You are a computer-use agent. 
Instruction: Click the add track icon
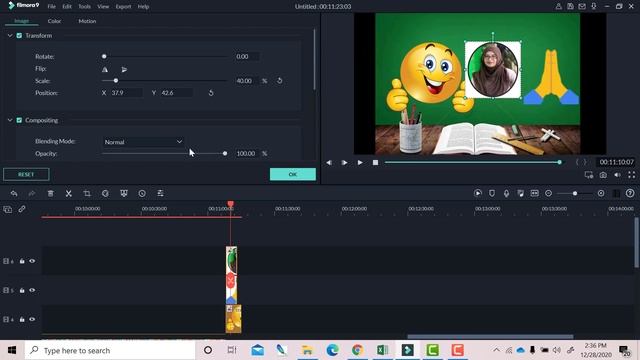[x=8, y=209]
